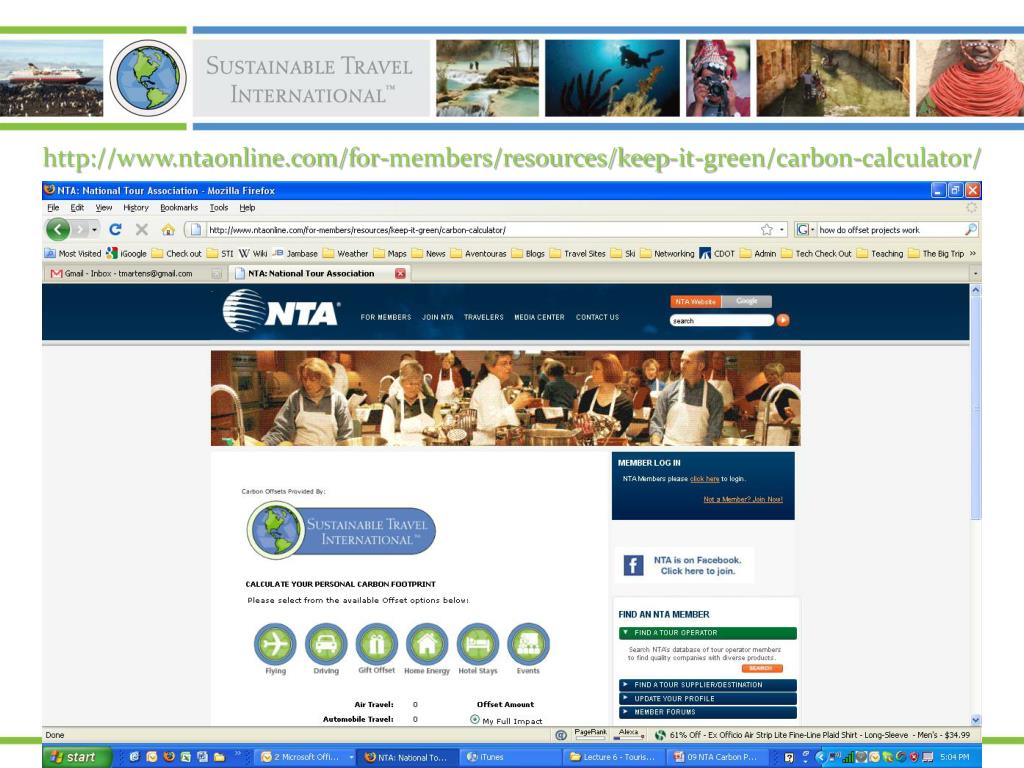Click the NTA site search text field
Viewport: 1024px width, 768px height.
click(722, 321)
